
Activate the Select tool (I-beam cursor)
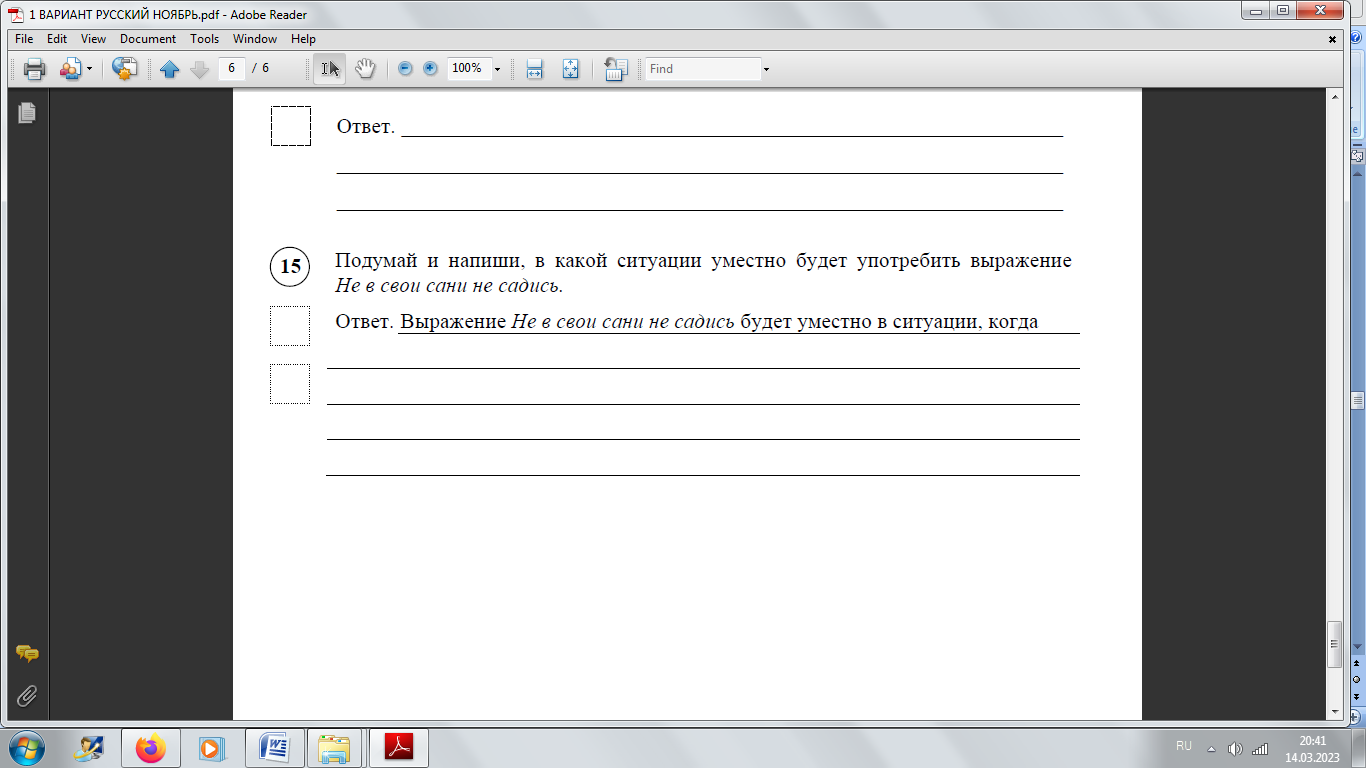click(x=330, y=68)
